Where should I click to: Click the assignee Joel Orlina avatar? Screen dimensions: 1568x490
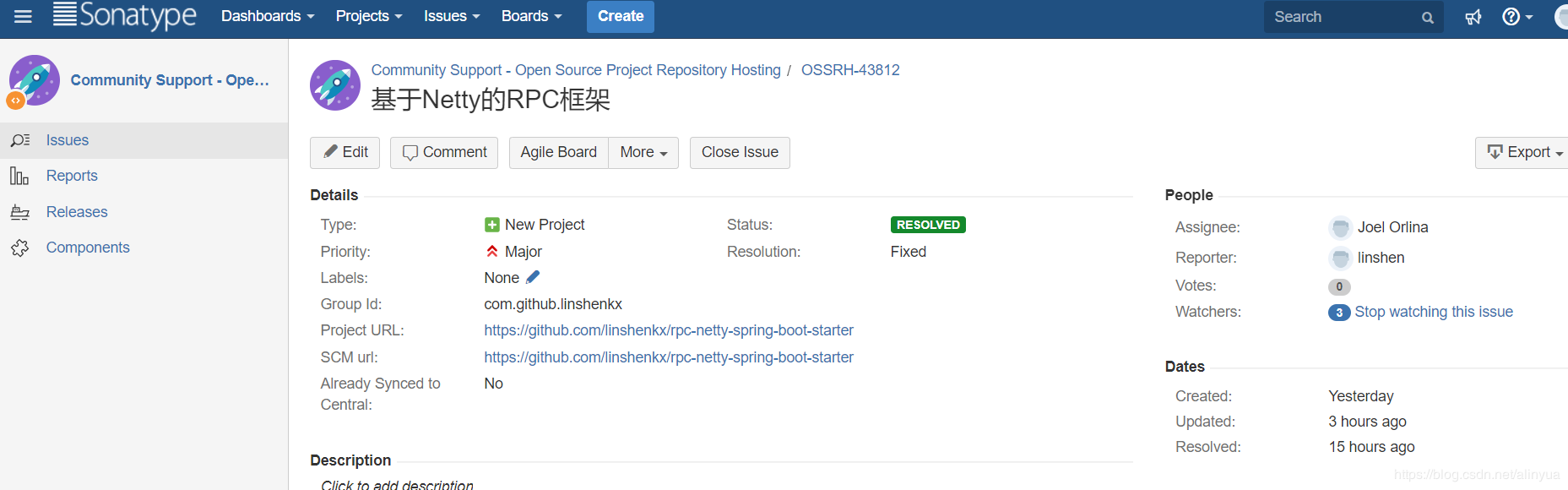coord(1340,227)
